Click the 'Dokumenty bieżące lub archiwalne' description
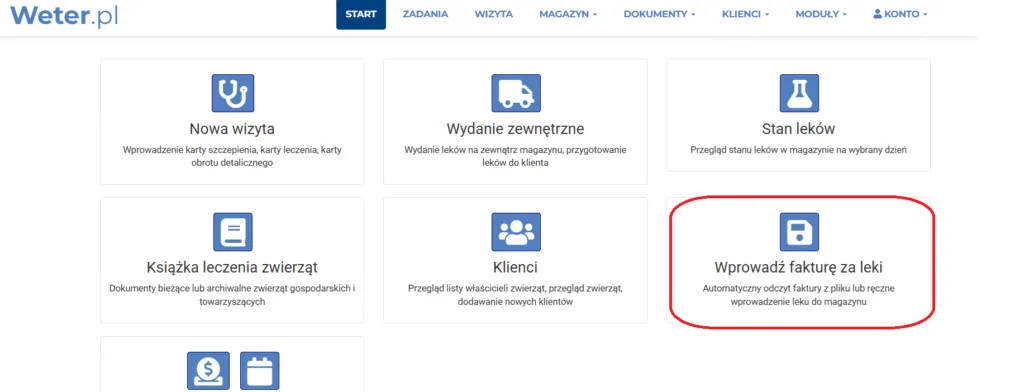 232,295
